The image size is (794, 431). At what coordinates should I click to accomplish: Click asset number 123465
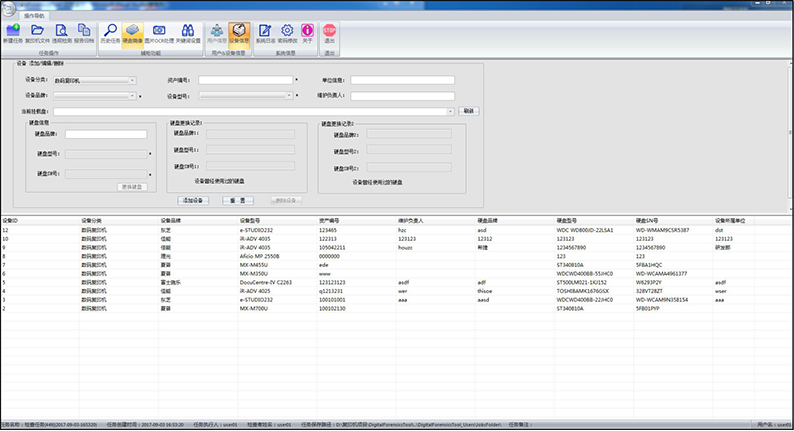328,230
